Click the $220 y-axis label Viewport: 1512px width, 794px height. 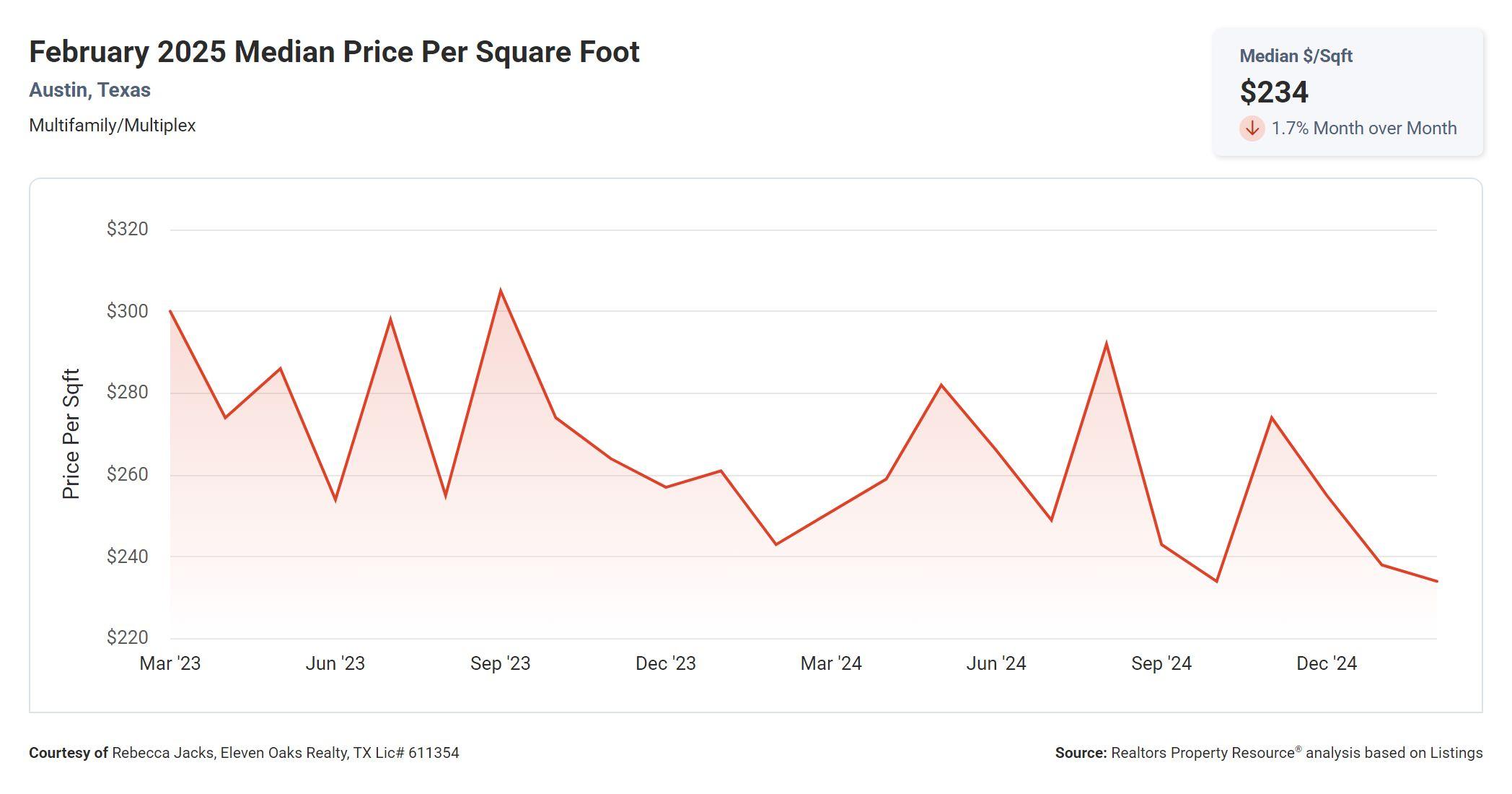128,637
